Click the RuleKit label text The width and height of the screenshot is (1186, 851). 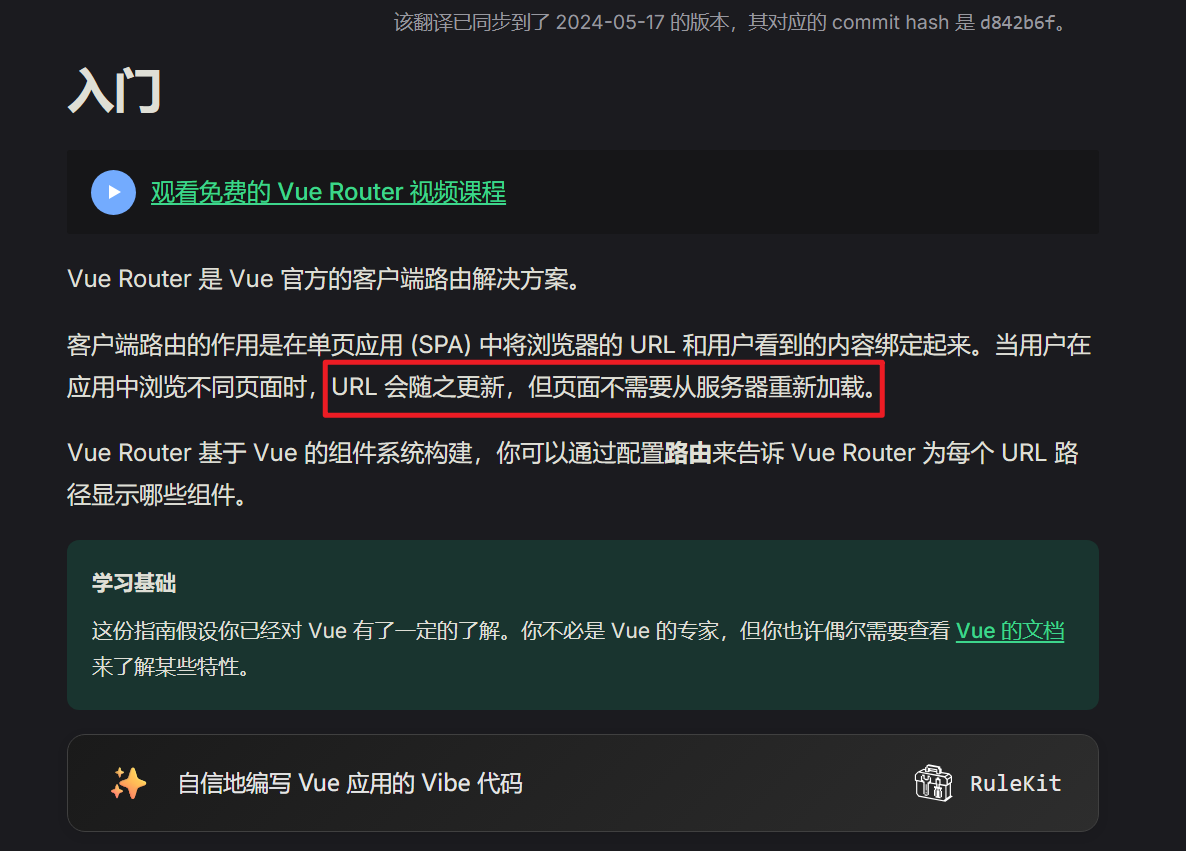coord(1015,784)
